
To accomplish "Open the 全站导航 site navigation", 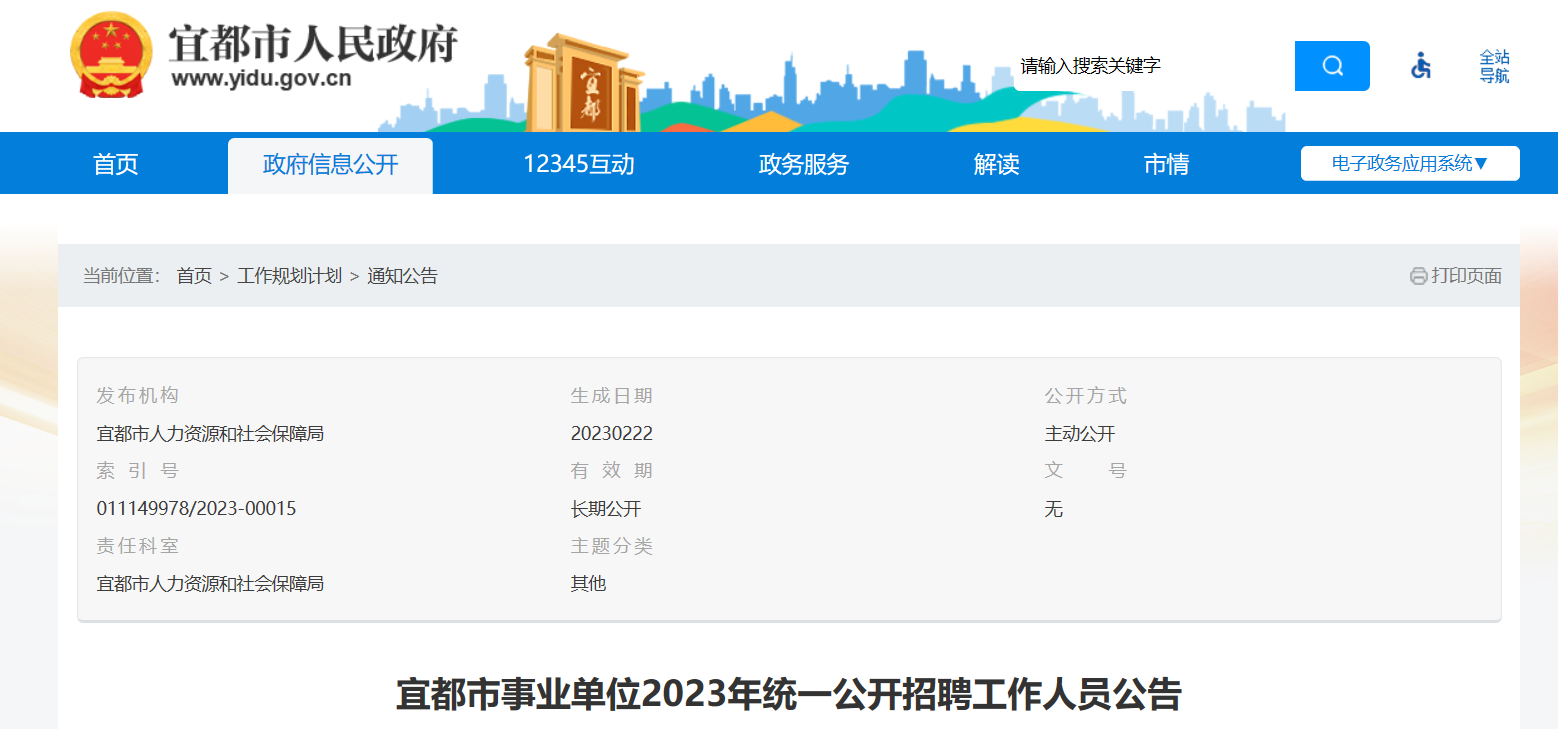I will coord(1494,66).
